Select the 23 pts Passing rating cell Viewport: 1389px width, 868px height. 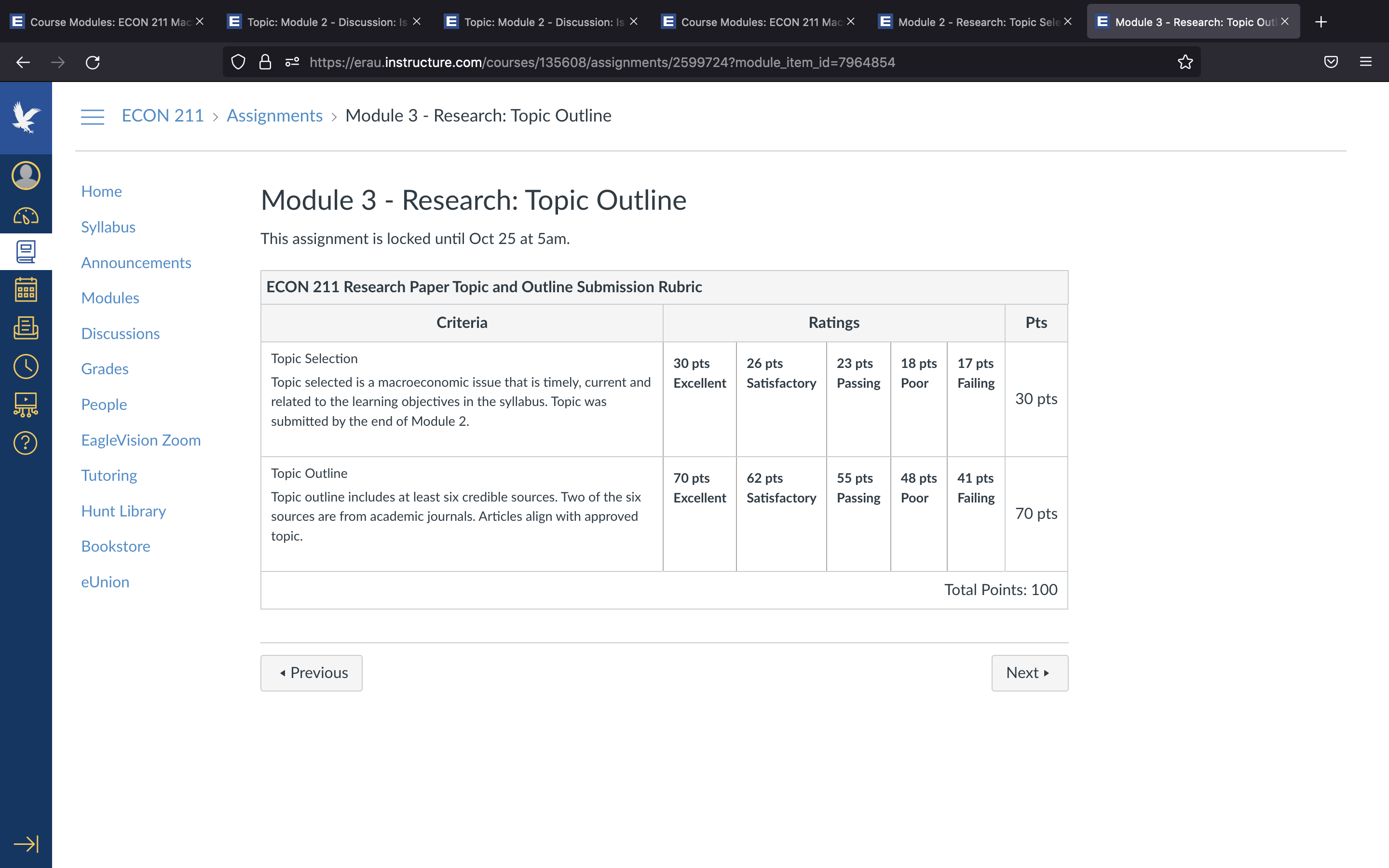coord(858,400)
